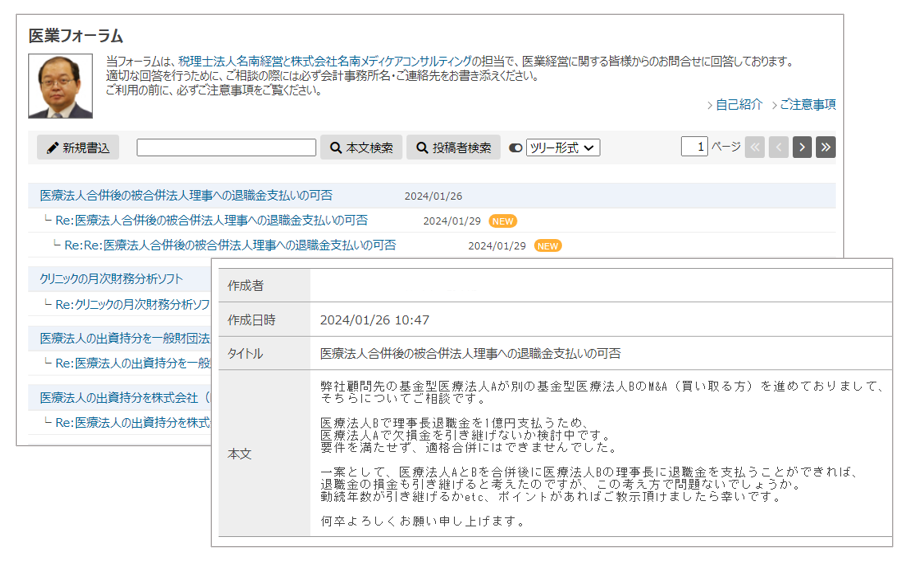The image size is (913, 564).
Task: Open the 自己紹介 link
Action: coord(739,105)
